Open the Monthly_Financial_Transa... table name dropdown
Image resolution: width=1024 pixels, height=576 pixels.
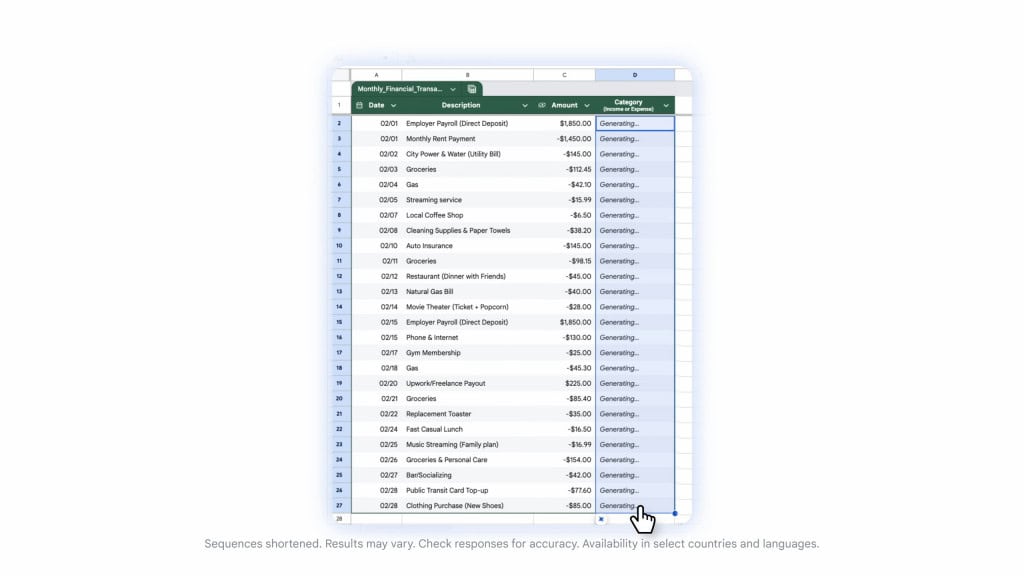452,89
